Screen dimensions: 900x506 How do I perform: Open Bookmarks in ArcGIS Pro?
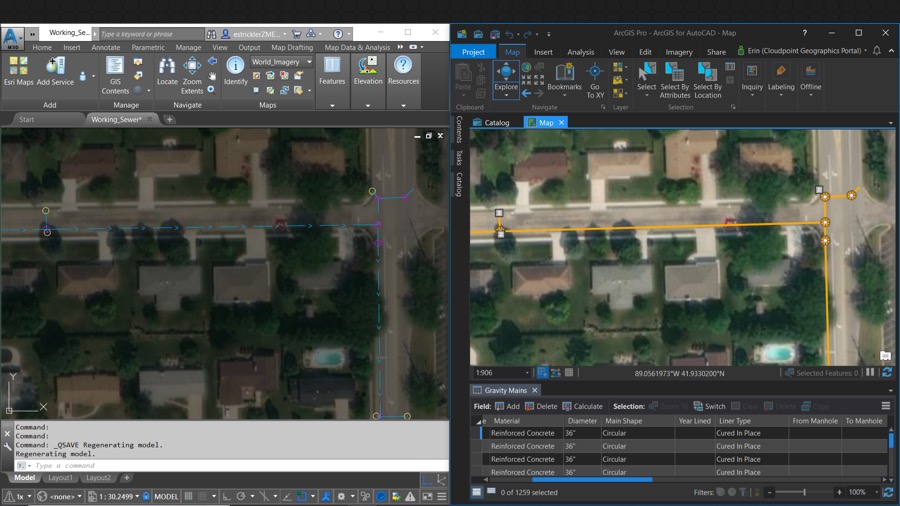(x=564, y=79)
